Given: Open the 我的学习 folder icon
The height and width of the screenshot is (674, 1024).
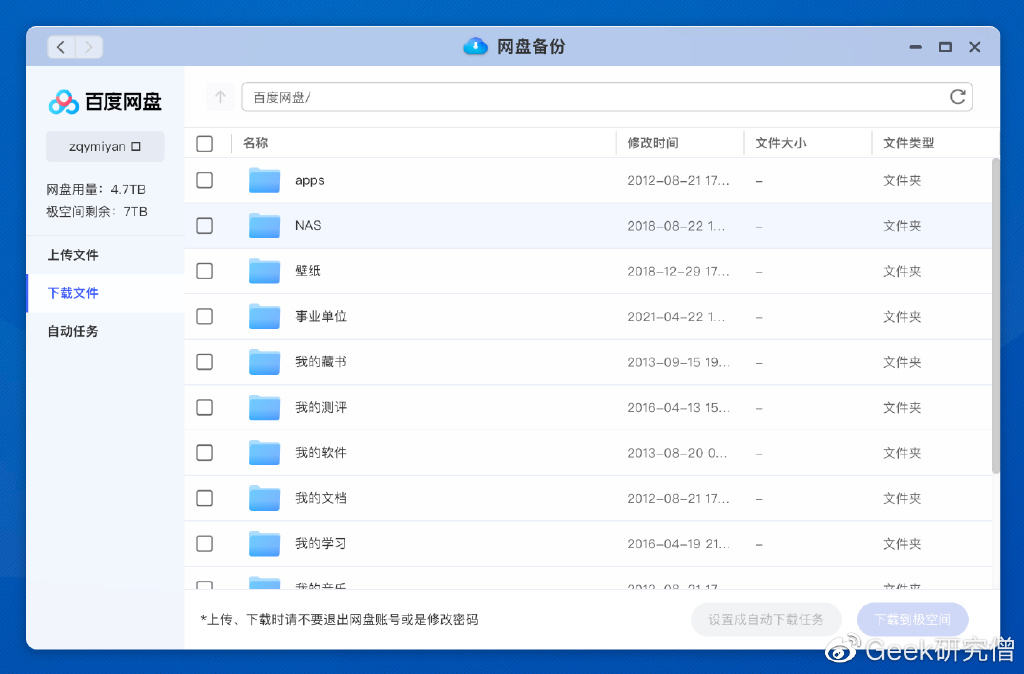Looking at the screenshot, I should pos(264,543).
